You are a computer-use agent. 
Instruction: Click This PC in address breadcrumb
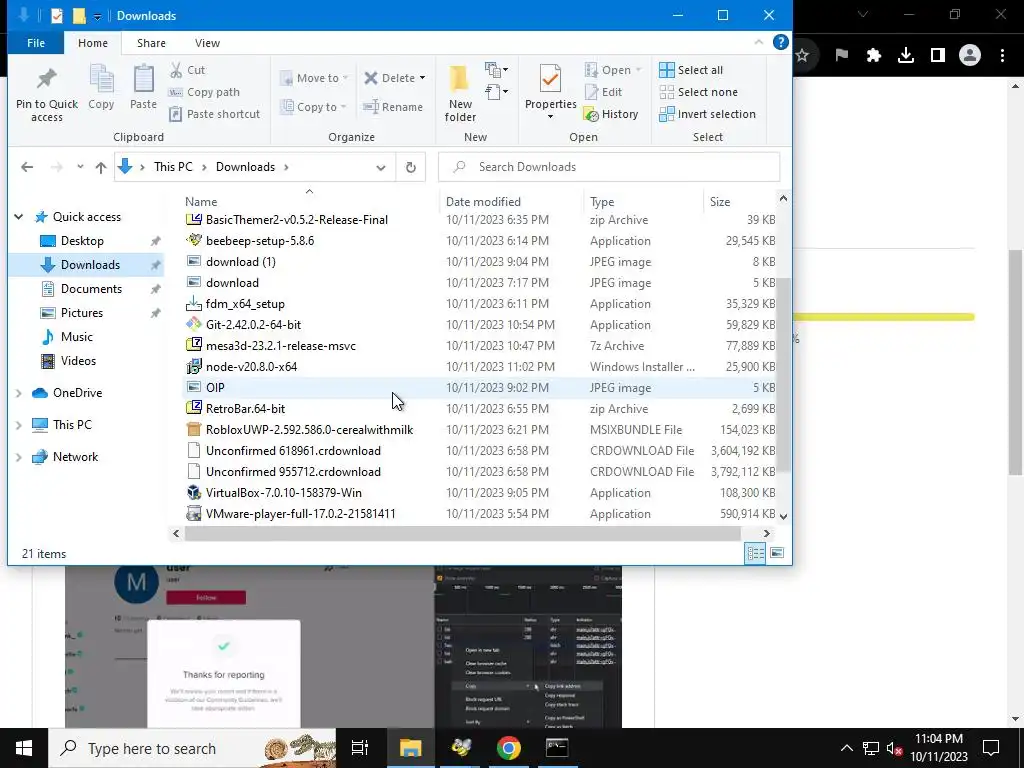(173, 167)
